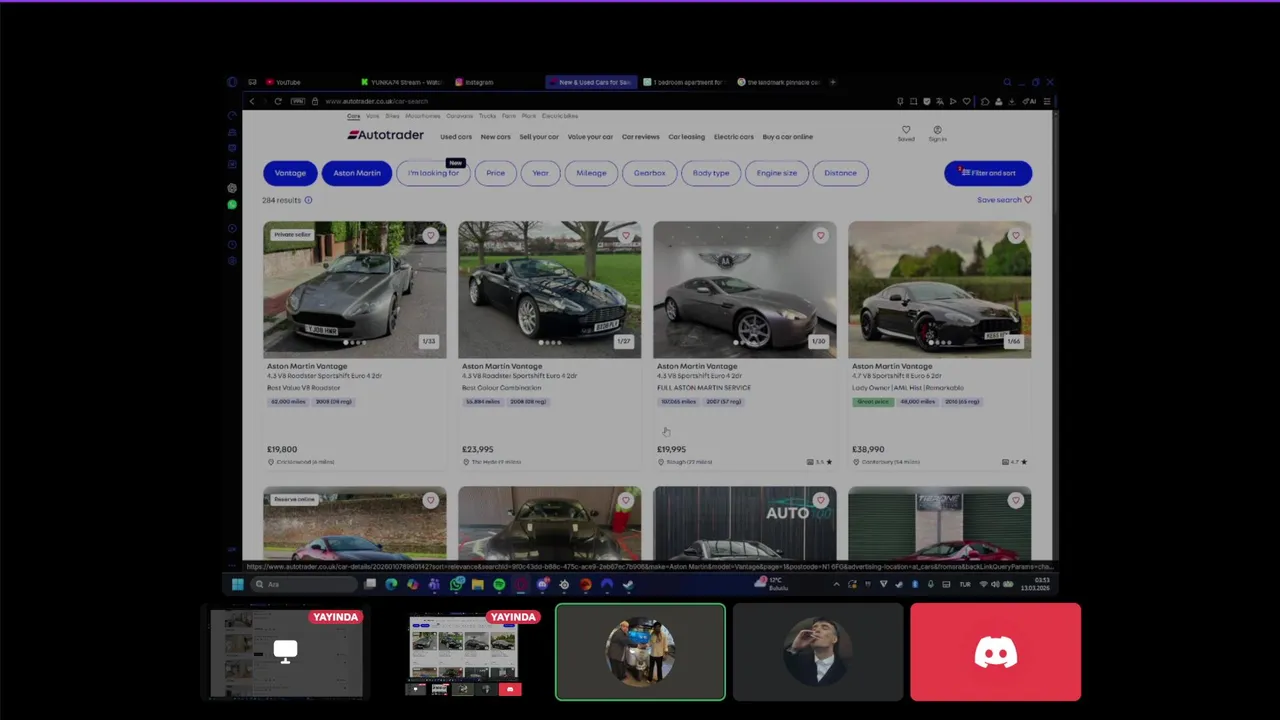Select the participant tile with drinking avatar
Viewport: 1280px width, 720px height.
tap(818, 652)
